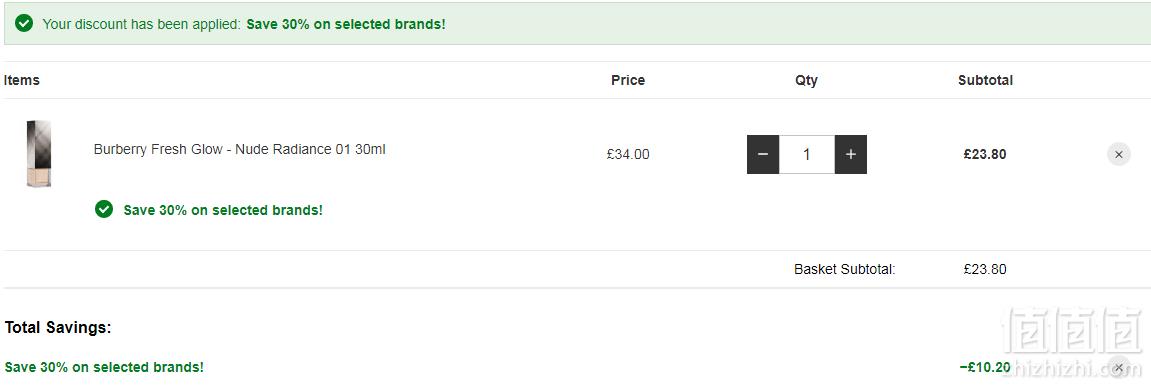
Task: Increase quantity with the plus button
Action: pyautogui.click(x=851, y=154)
